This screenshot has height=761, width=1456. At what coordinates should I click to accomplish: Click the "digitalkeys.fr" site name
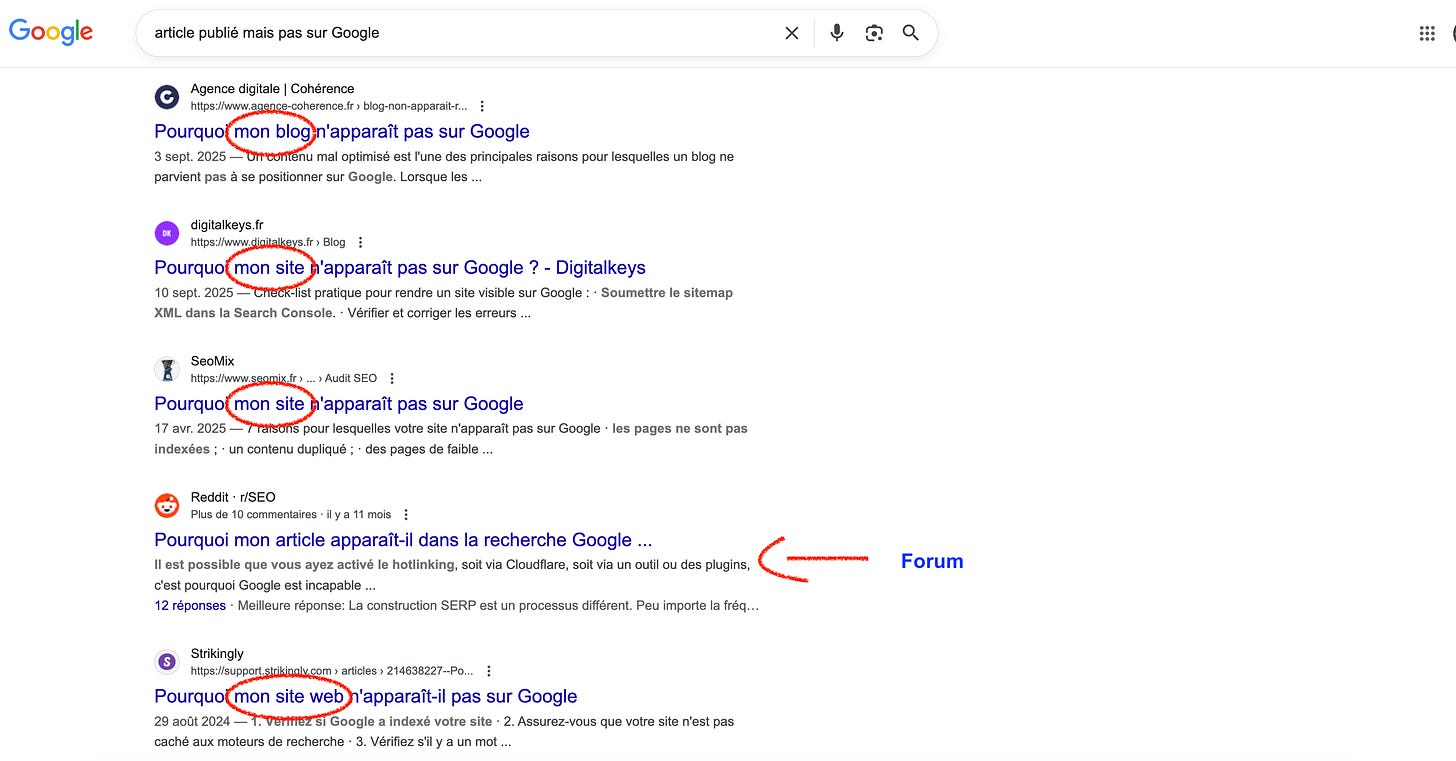(x=227, y=225)
